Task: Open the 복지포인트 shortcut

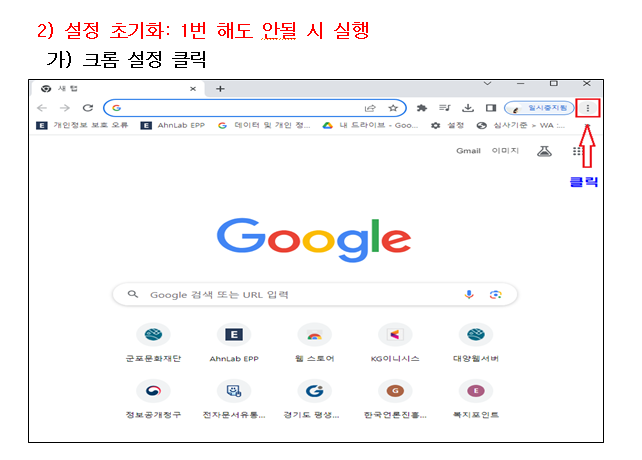Action: [476, 399]
